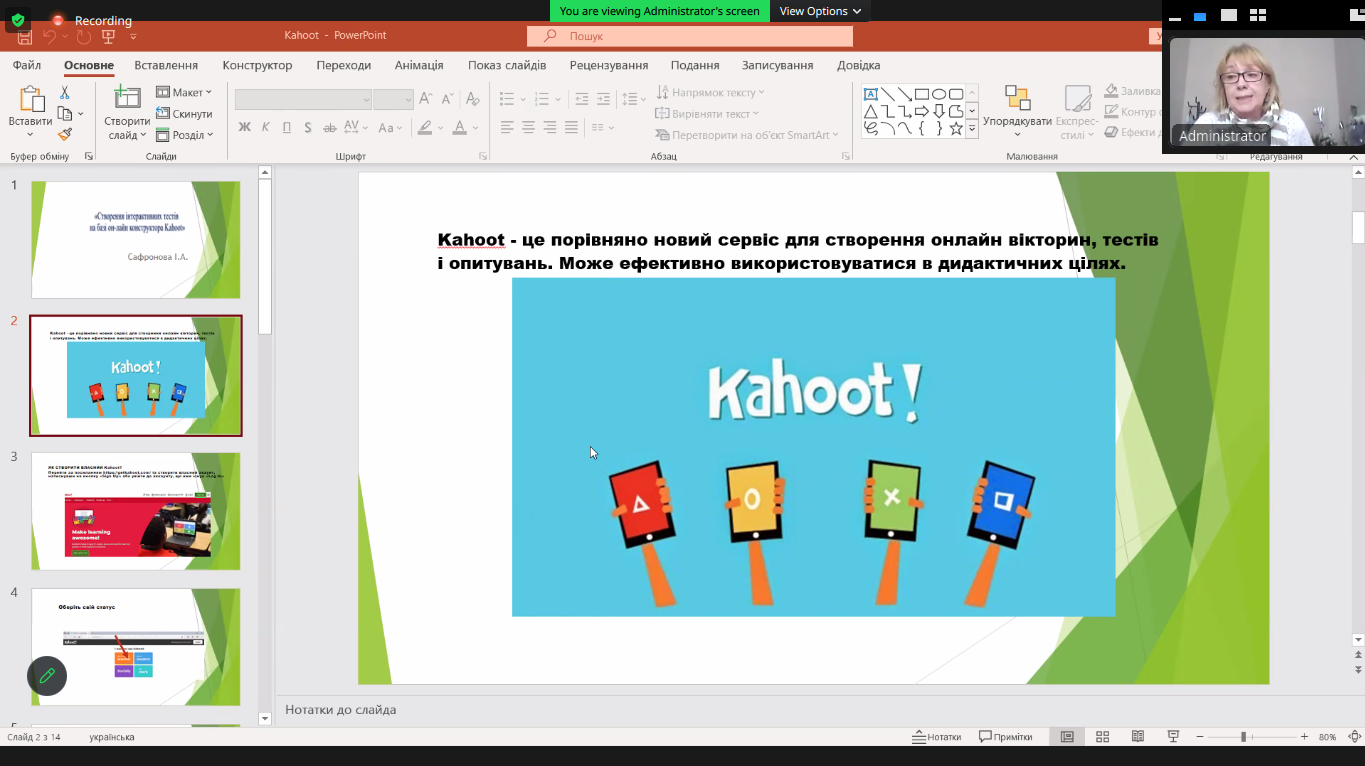This screenshot has height=766, width=1365.
Task: Open the Файл menu tab
Action: [x=27, y=65]
